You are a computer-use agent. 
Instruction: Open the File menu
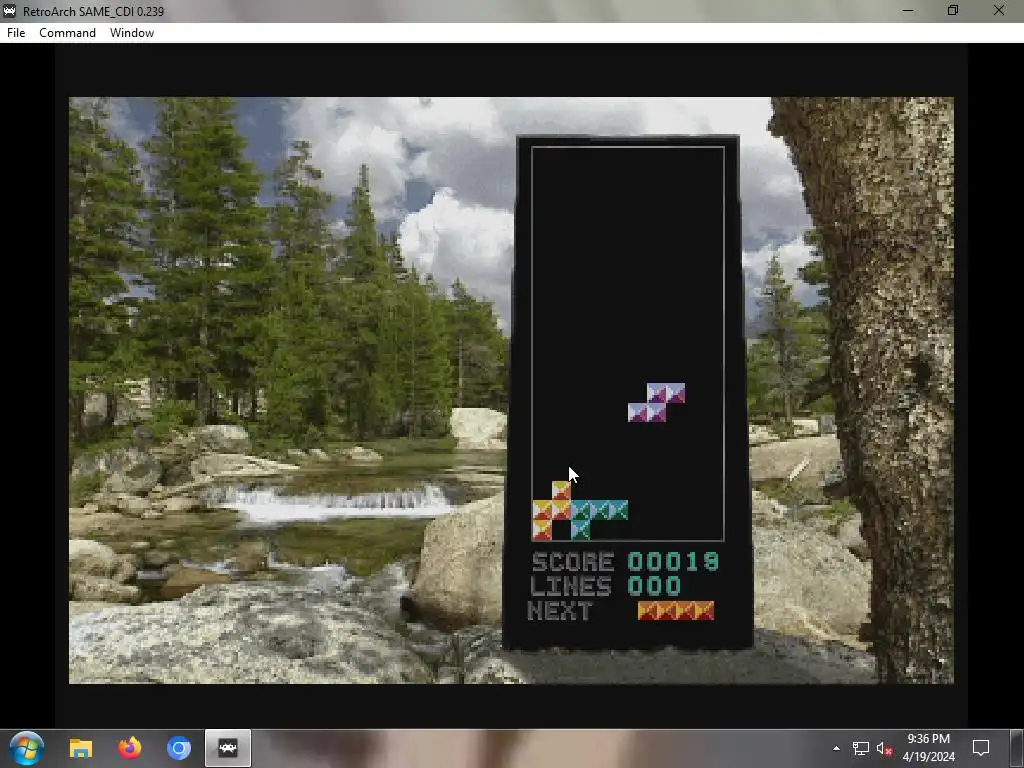click(16, 33)
